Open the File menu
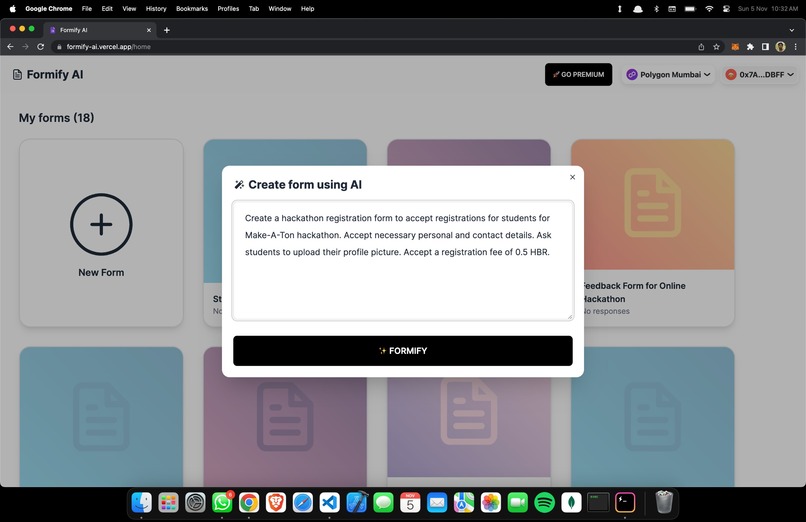This screenshot has width=806, height=522. [x=87, y=9]
